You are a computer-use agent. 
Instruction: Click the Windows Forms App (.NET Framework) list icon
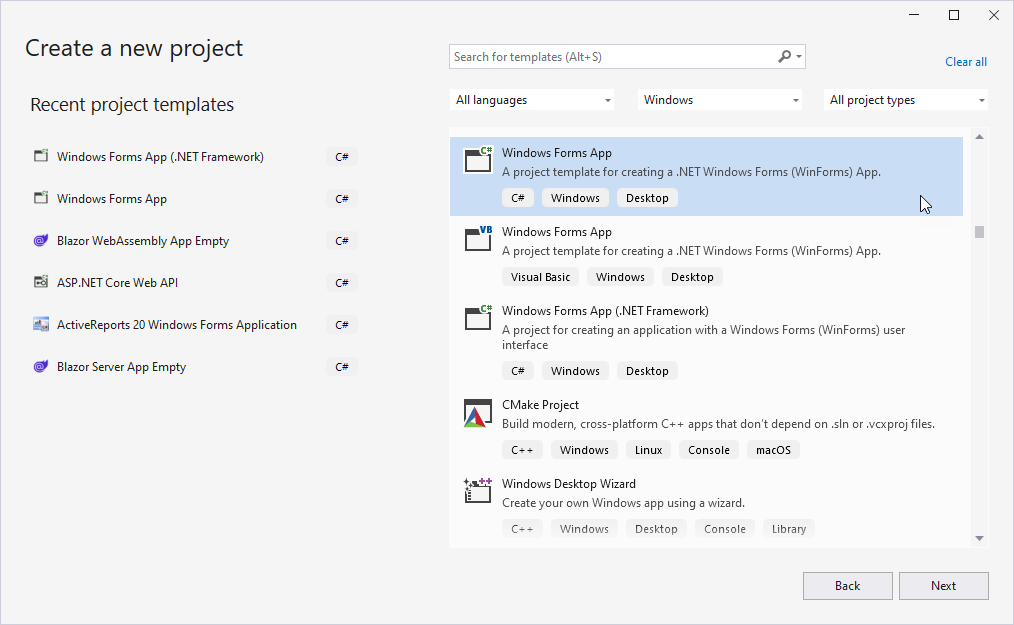click(478, 318)
